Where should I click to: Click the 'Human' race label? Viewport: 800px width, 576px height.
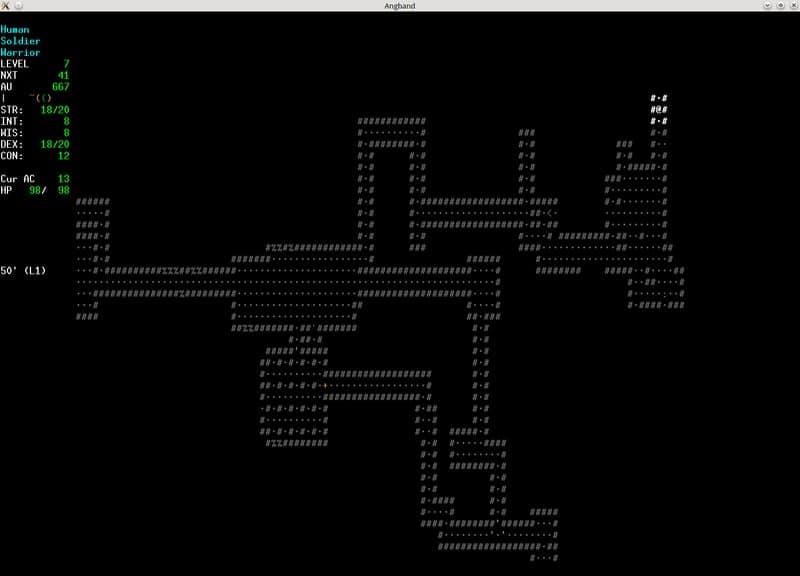pos(15,30)
